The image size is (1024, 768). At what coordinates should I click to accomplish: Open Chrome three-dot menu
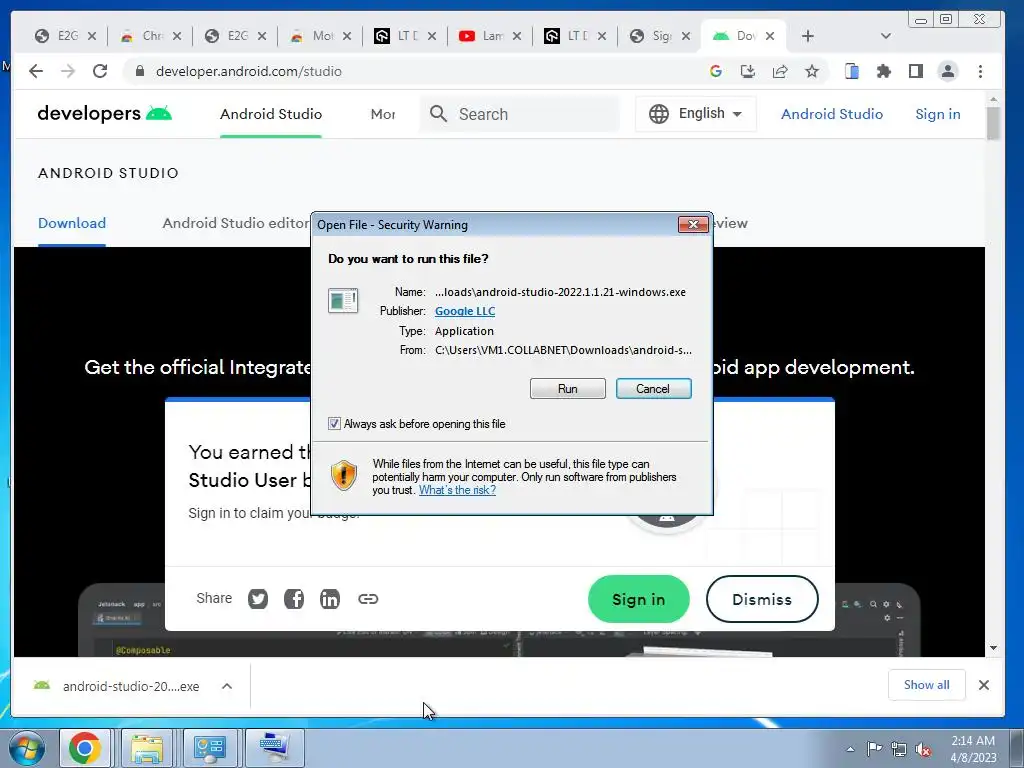point(980,71)
